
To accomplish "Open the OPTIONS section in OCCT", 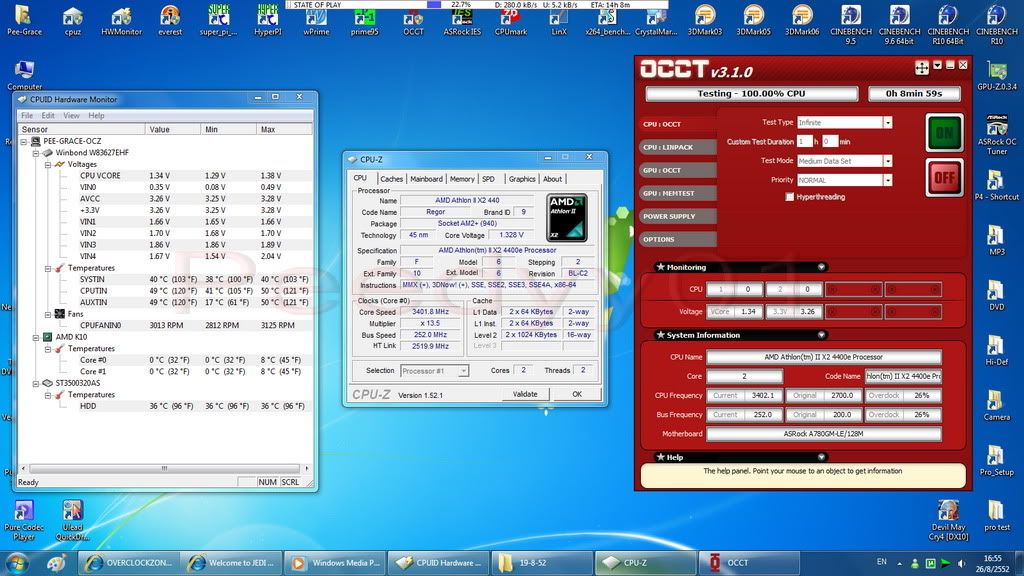I will point(678,239).
